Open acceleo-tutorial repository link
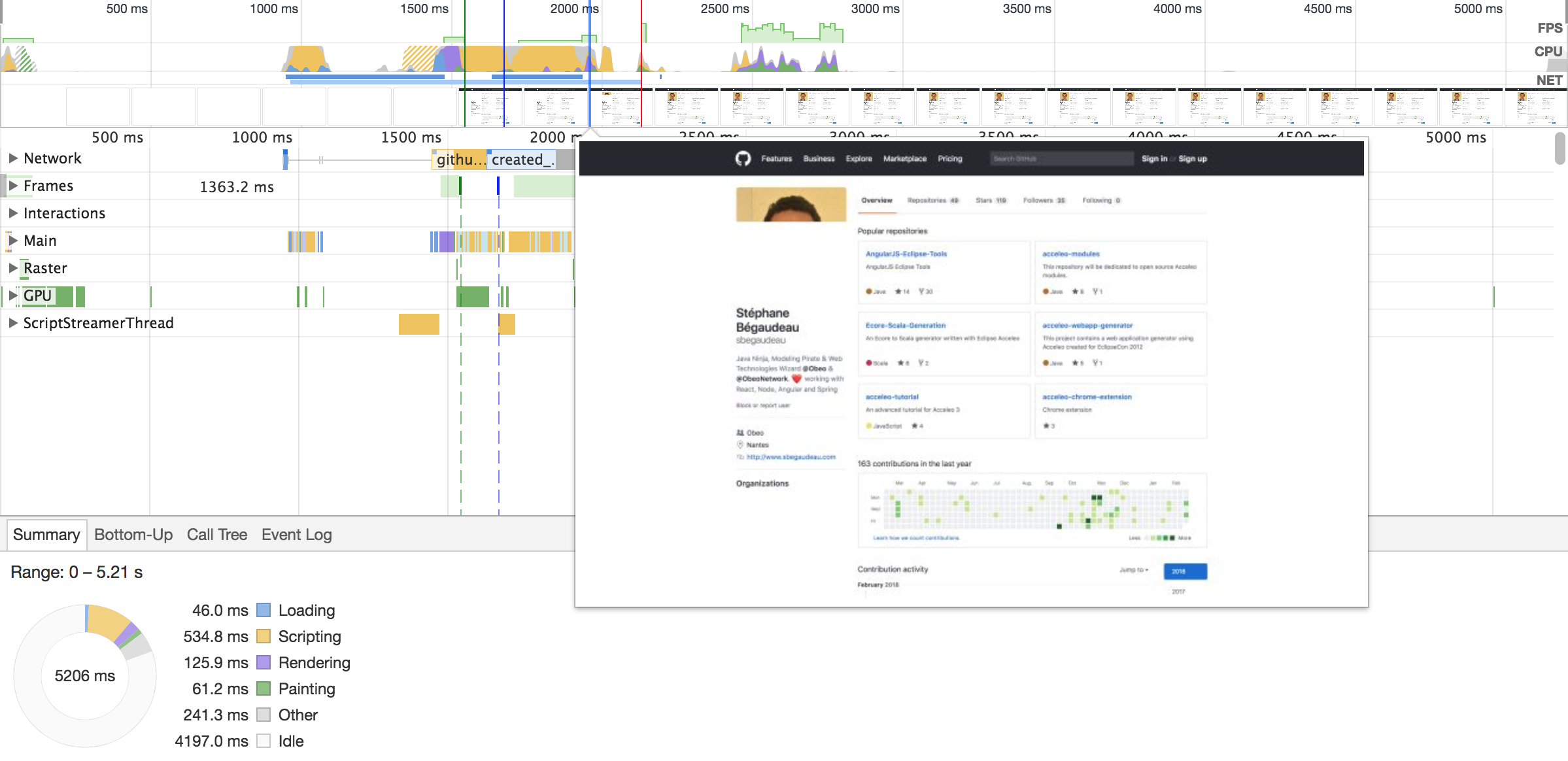This screenshot has width=1568, height=761. 892,397
